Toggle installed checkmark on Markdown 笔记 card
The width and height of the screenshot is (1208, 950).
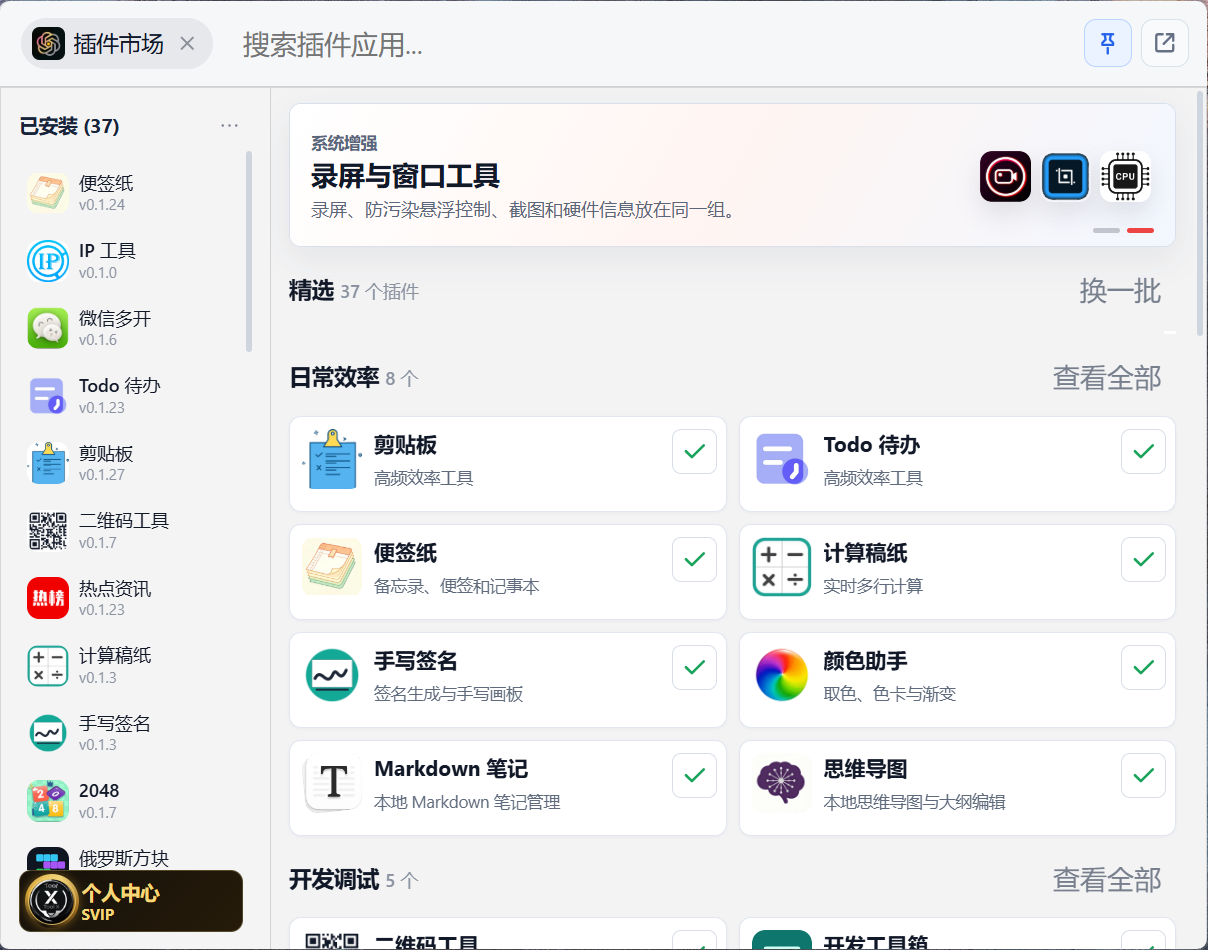tap(694, 776)
